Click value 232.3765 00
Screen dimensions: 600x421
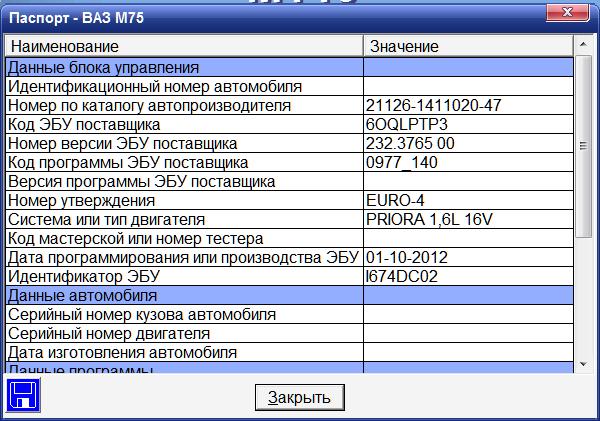point(410,144)
